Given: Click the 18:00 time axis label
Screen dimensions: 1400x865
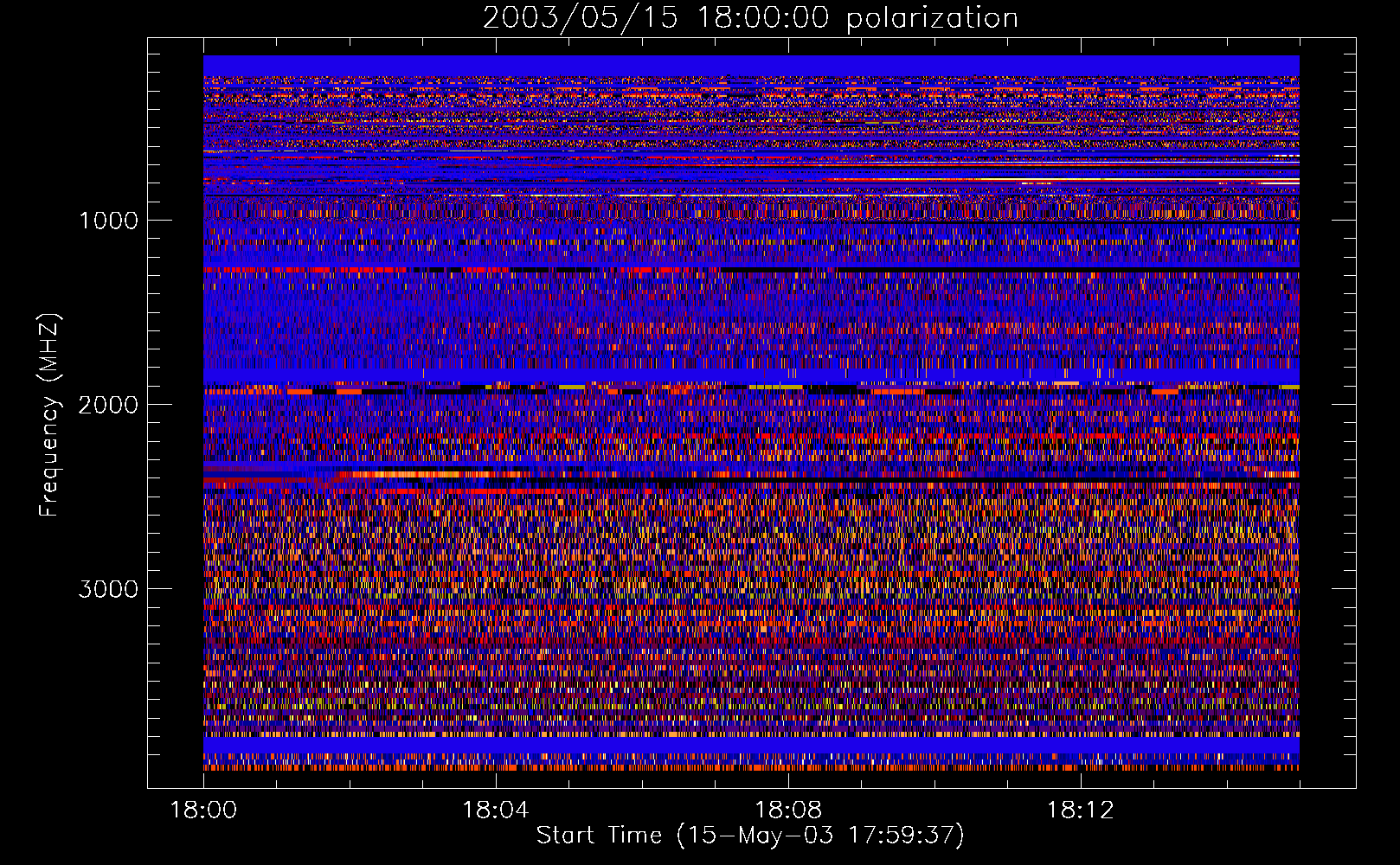Looking at the screenshot, I should click(x=203, y=811).
